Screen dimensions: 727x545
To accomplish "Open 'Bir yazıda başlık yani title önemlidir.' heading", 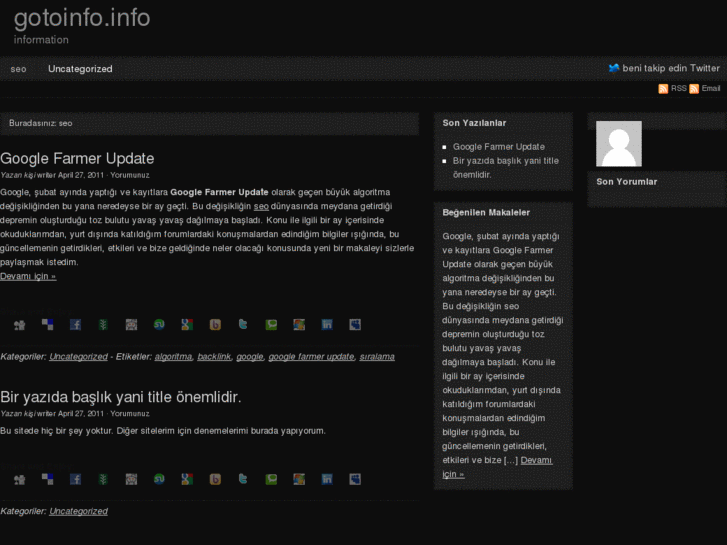I will pyautogui.click(x=120, y=397).
